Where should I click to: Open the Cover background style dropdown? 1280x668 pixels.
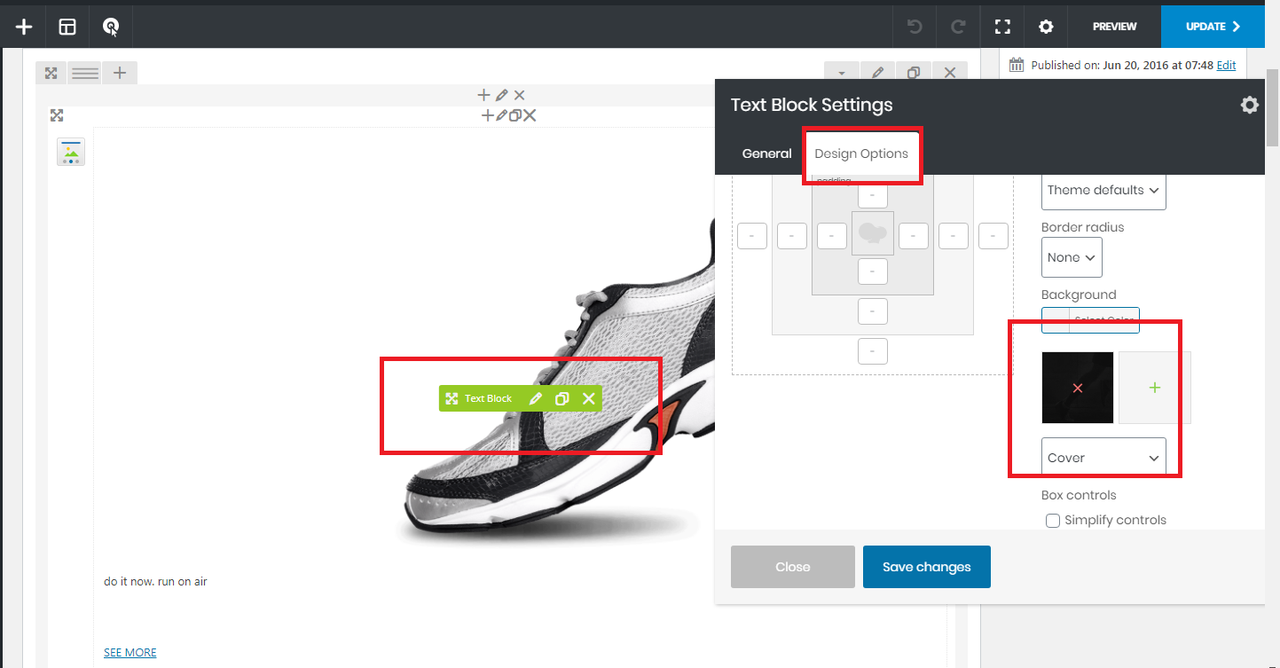(x=1104, y=458)
